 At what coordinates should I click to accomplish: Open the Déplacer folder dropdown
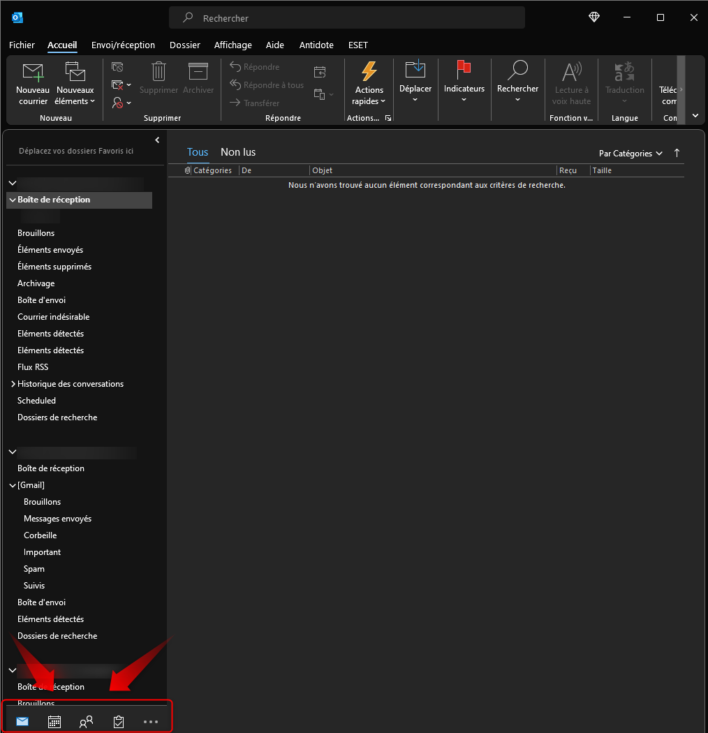(x=415, y=80)
